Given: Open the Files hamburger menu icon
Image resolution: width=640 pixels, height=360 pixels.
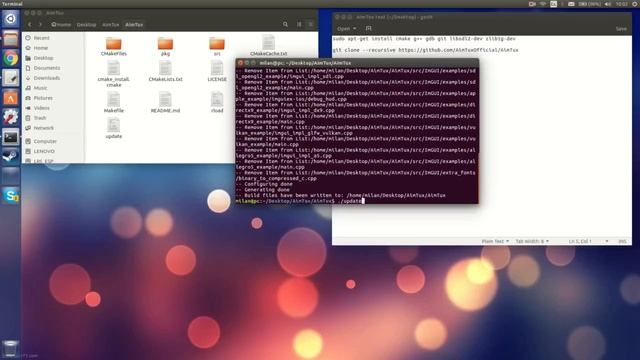Looking at the screenshot, I should (311, 24).
